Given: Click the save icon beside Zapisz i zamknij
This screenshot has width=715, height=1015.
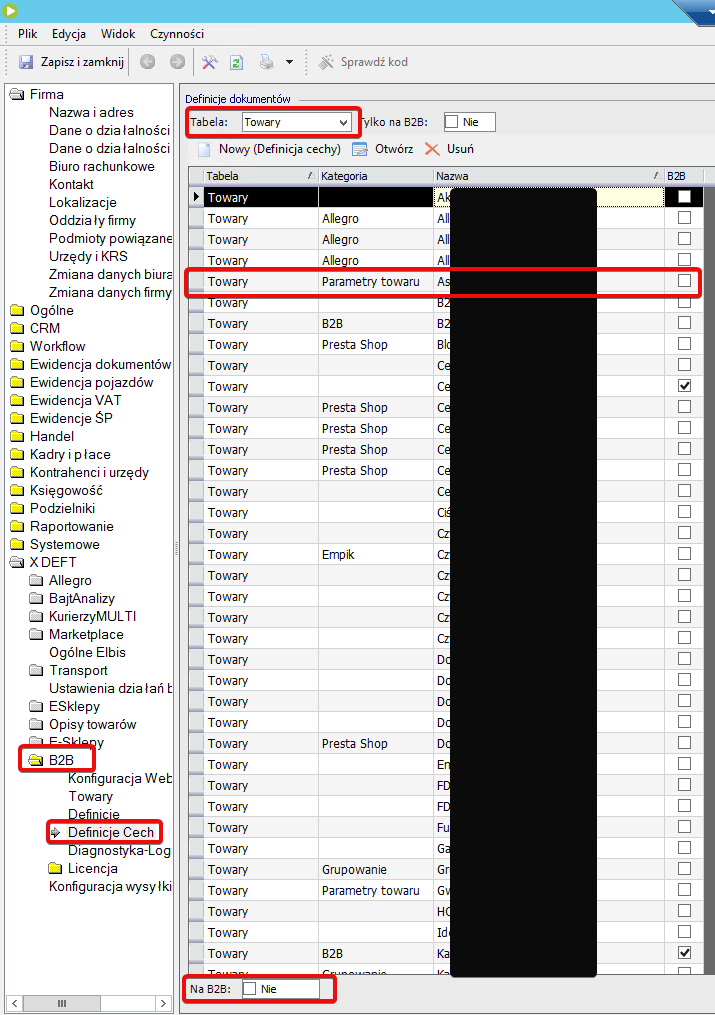Looking at the screenshot, I should pos(27,62).
